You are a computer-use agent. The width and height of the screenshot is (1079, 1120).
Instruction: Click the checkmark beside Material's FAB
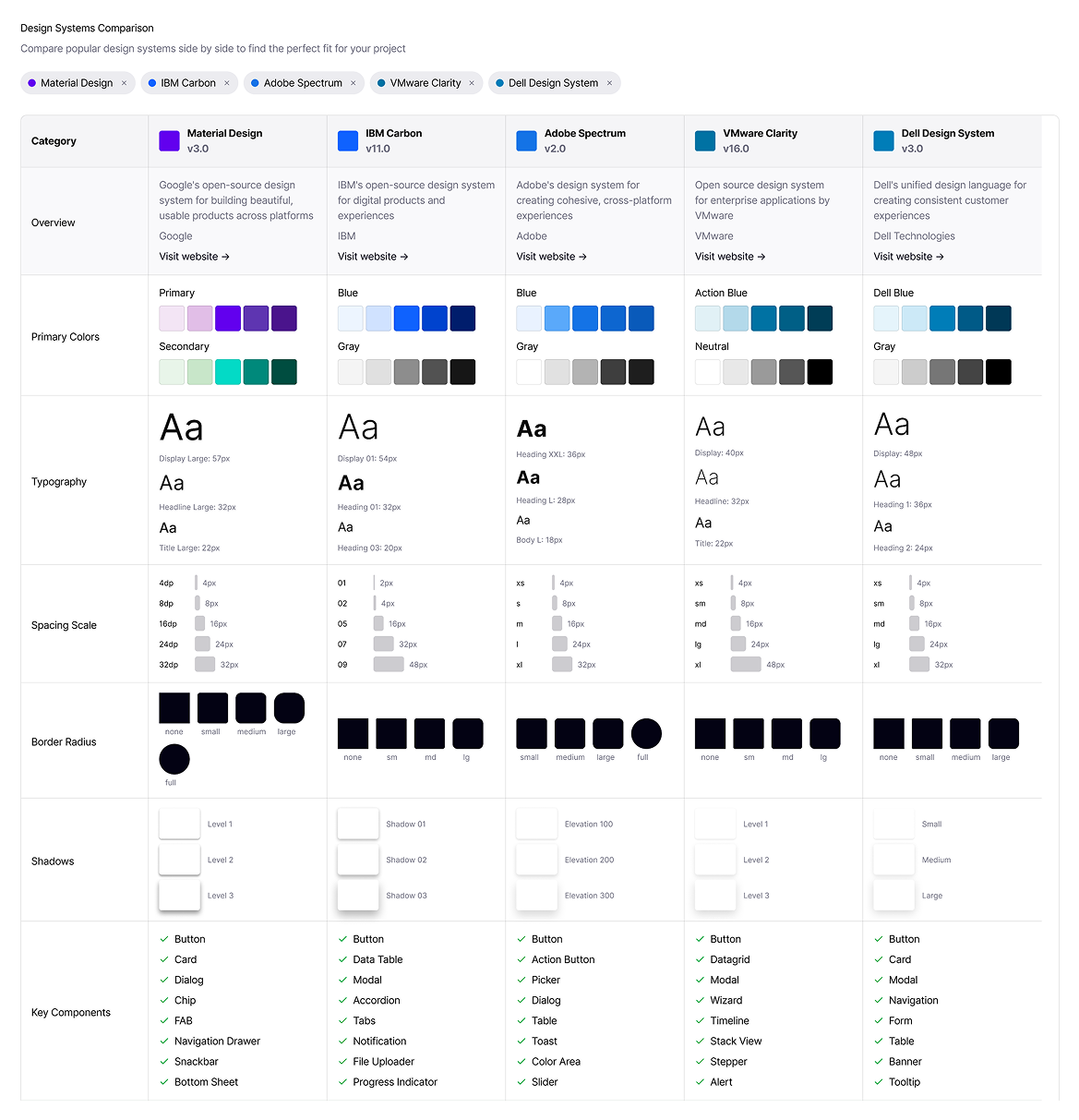pos(164,1021)
